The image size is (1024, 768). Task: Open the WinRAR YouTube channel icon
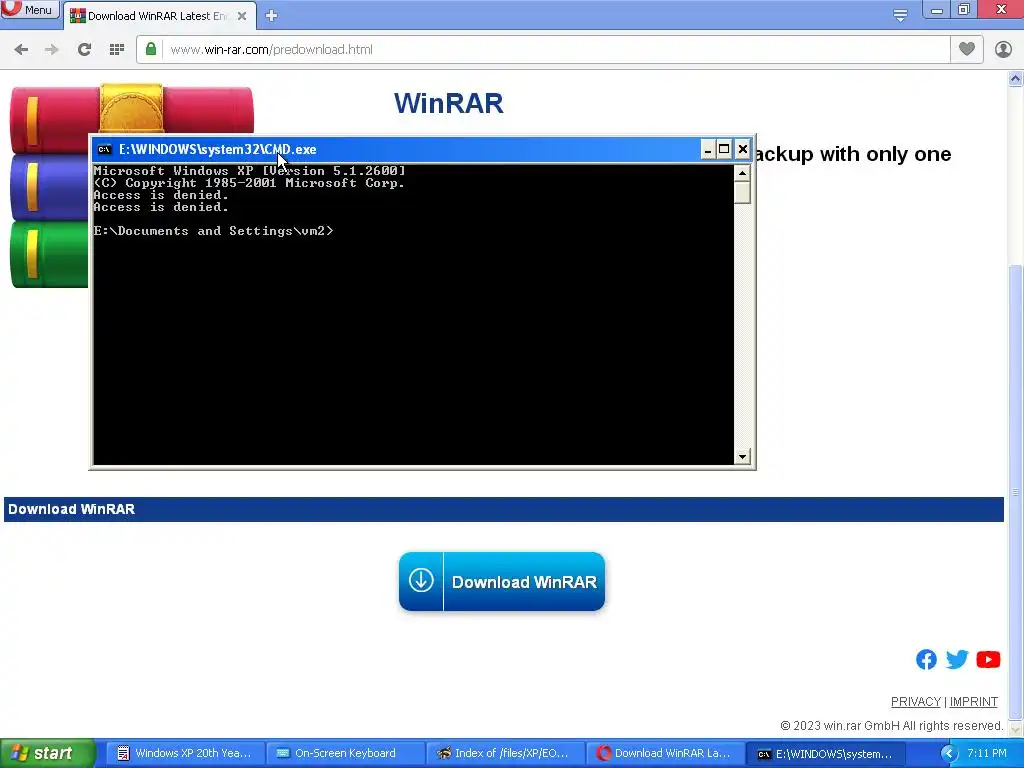988,660
